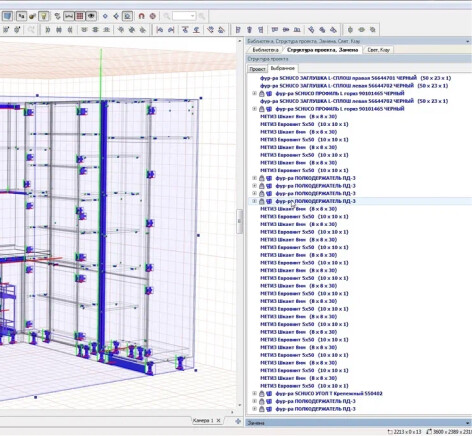Toggle the lightbulb lighting button
The height and width of the screenshot is (436, 472).
pos(44,16)
